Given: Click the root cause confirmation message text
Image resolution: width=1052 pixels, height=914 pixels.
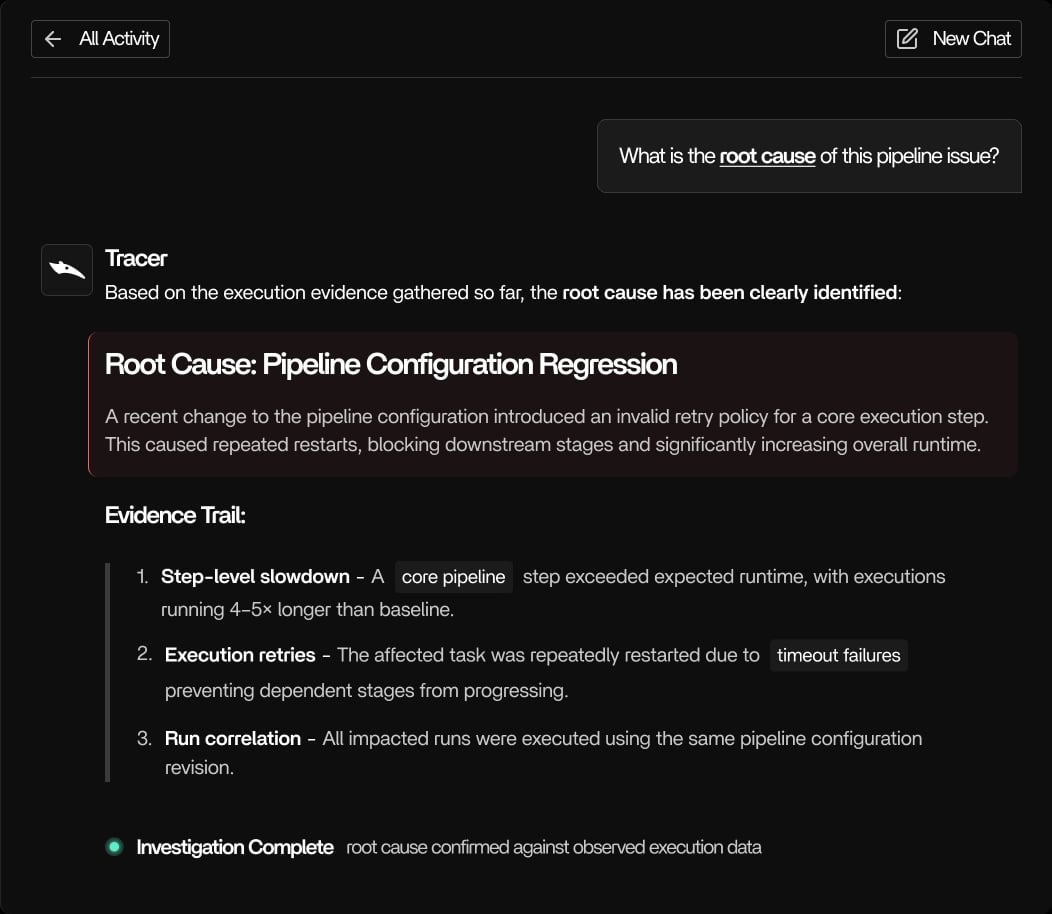Looking at the screenshot, I should click(552, 847).
